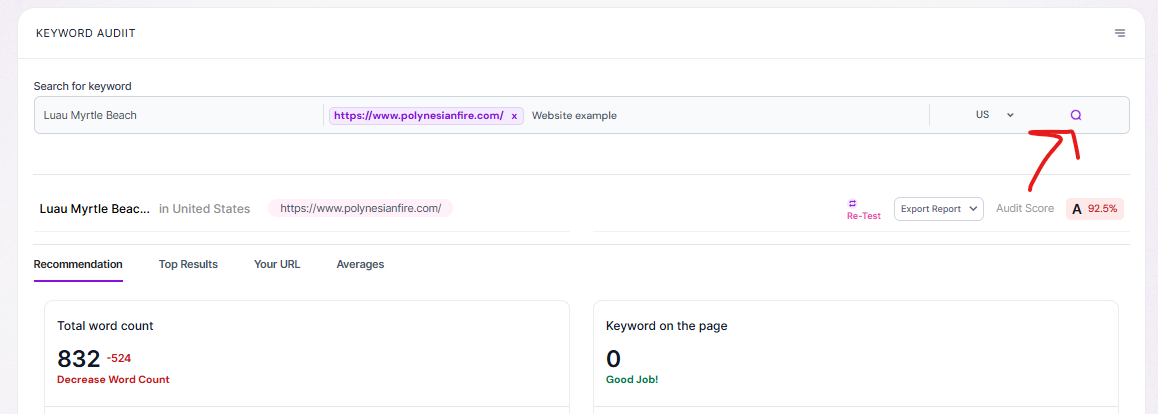Viewport: 1158px width, 414px height.
Task: Click the Search for keyword label
Action: pos(83,86)
